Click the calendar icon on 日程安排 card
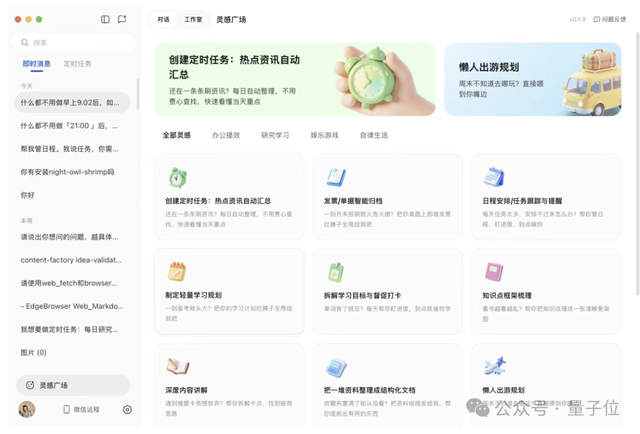 494,178
